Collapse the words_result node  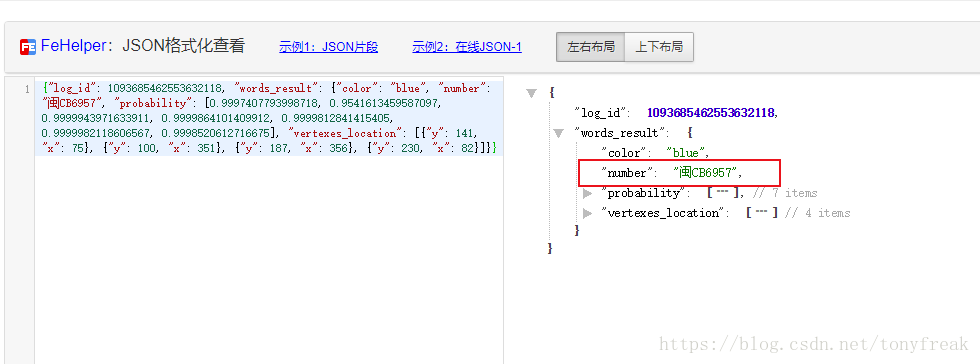(x=558, y=133)
